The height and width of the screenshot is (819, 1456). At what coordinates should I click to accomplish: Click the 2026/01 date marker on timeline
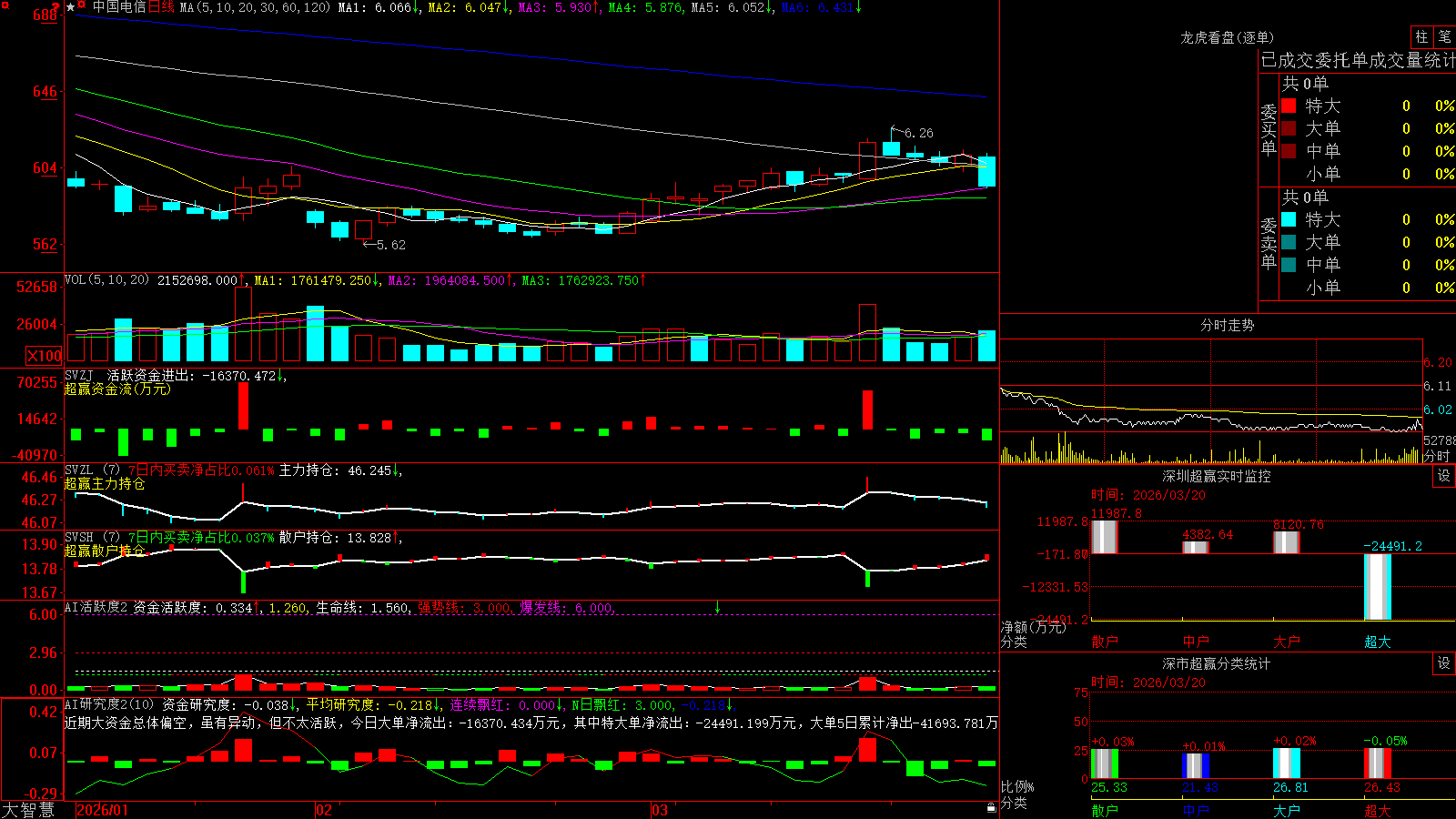point(103,810)
